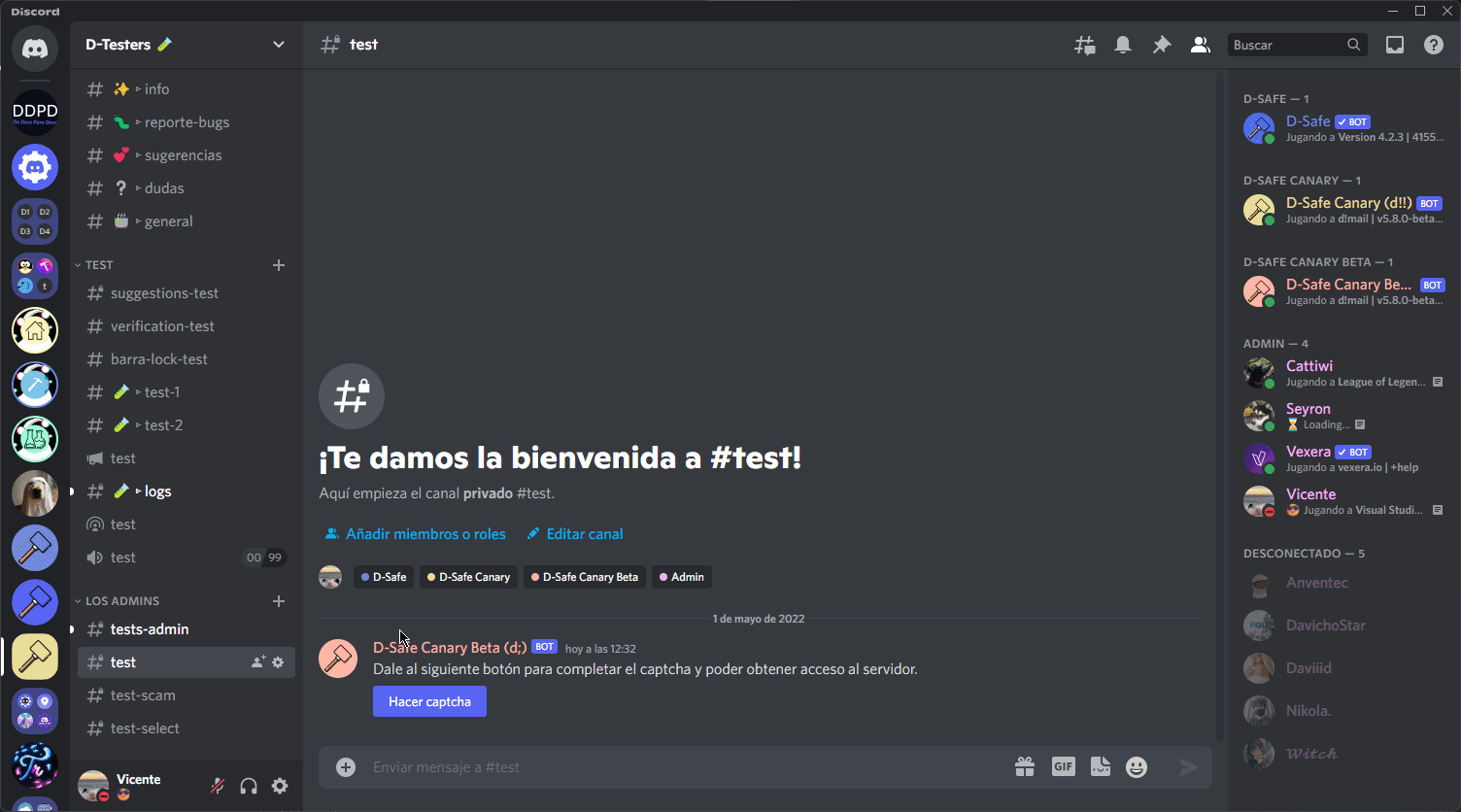Open the GIF picker

[x=1063, y=767]
